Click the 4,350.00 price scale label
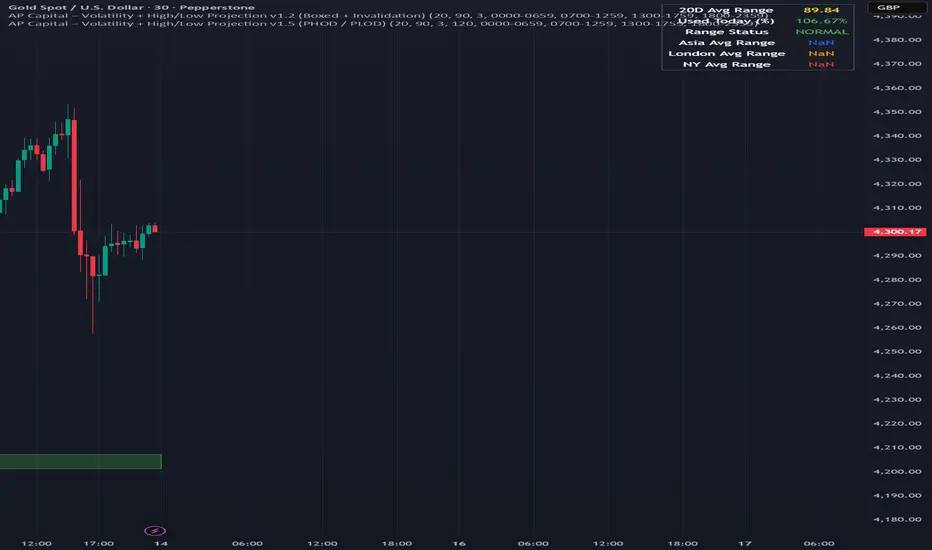The height and width of the screenshot is (550, 932). [897, 112]
